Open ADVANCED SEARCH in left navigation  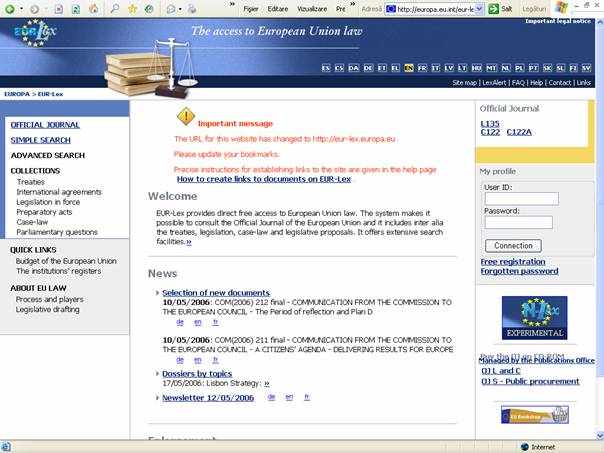coord(48,156)
